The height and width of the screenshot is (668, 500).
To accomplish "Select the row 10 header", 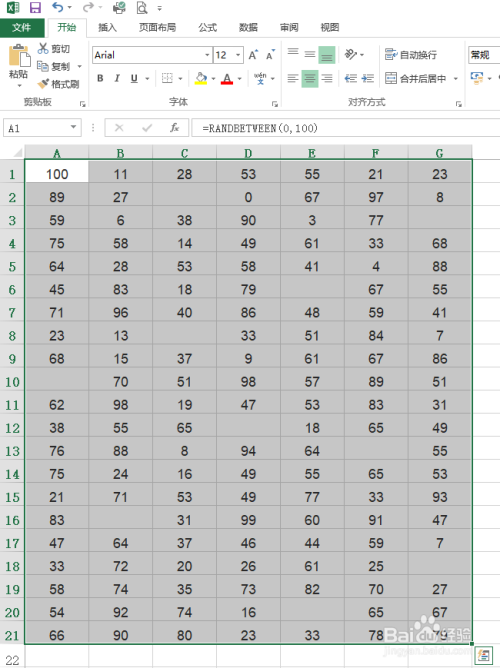I will click(x=12, y=382).
